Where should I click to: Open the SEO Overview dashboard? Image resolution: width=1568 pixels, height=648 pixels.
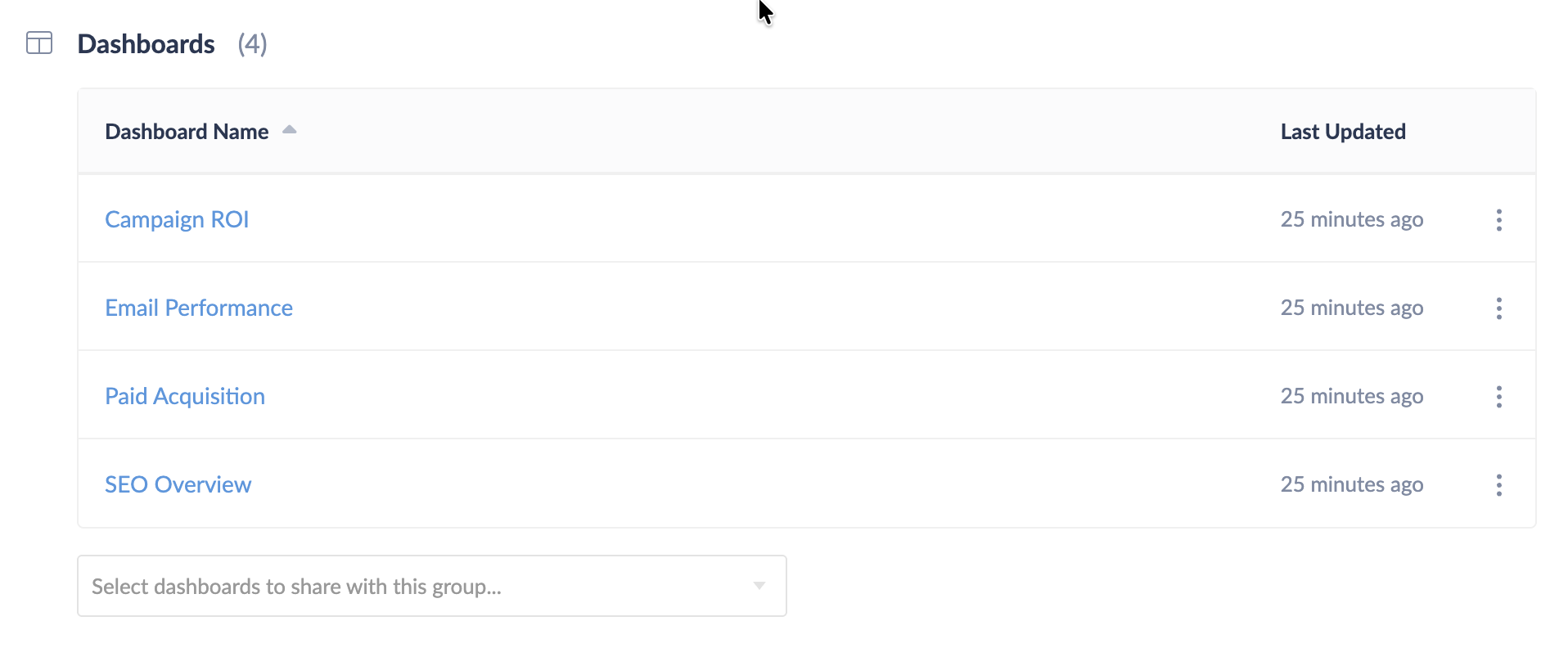(x=178, y=484)
